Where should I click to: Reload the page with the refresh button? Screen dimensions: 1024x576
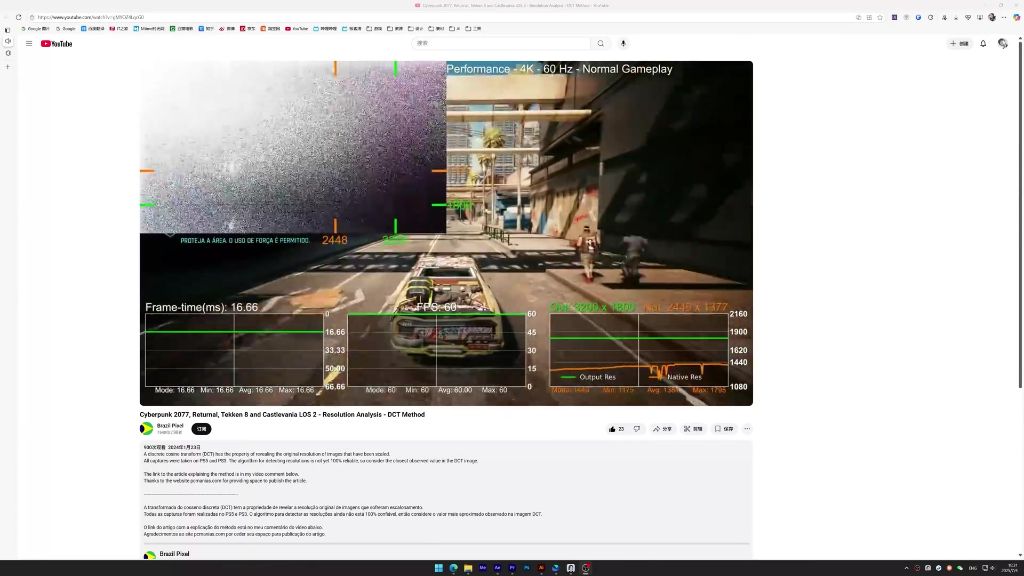[18, 17]
